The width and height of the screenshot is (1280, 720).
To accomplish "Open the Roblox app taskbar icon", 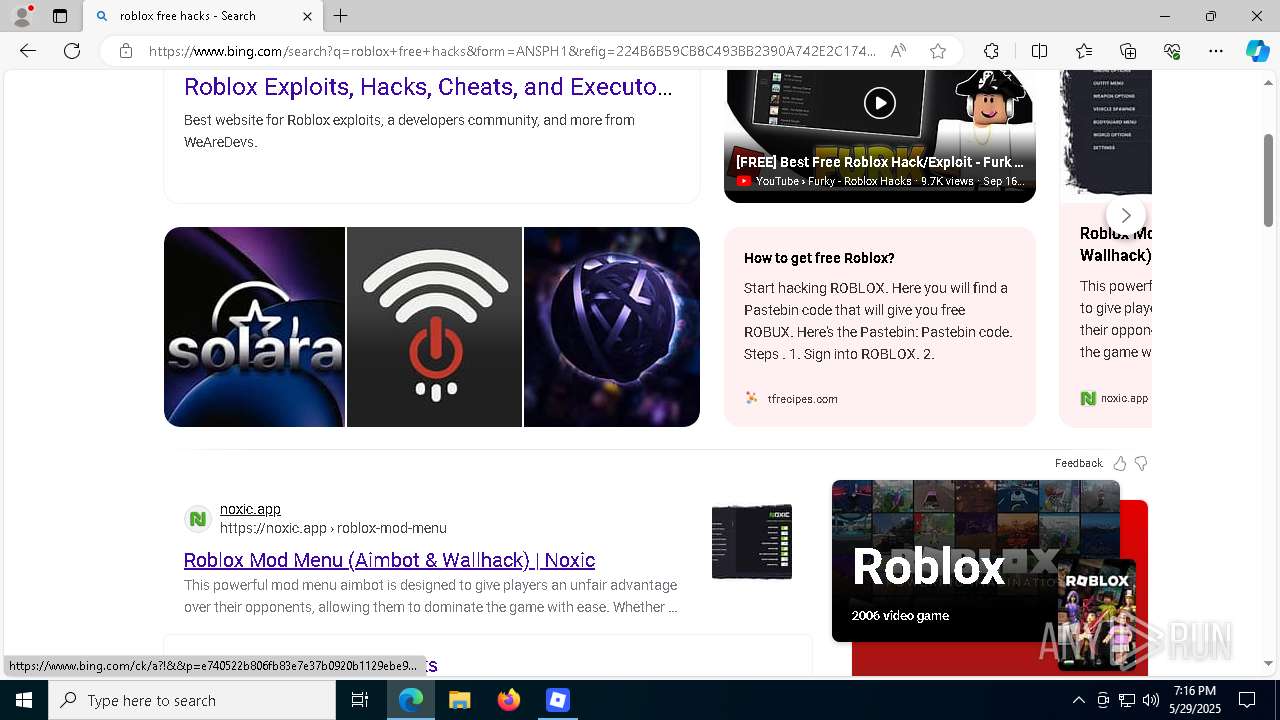I will click(x=558, y=700).
